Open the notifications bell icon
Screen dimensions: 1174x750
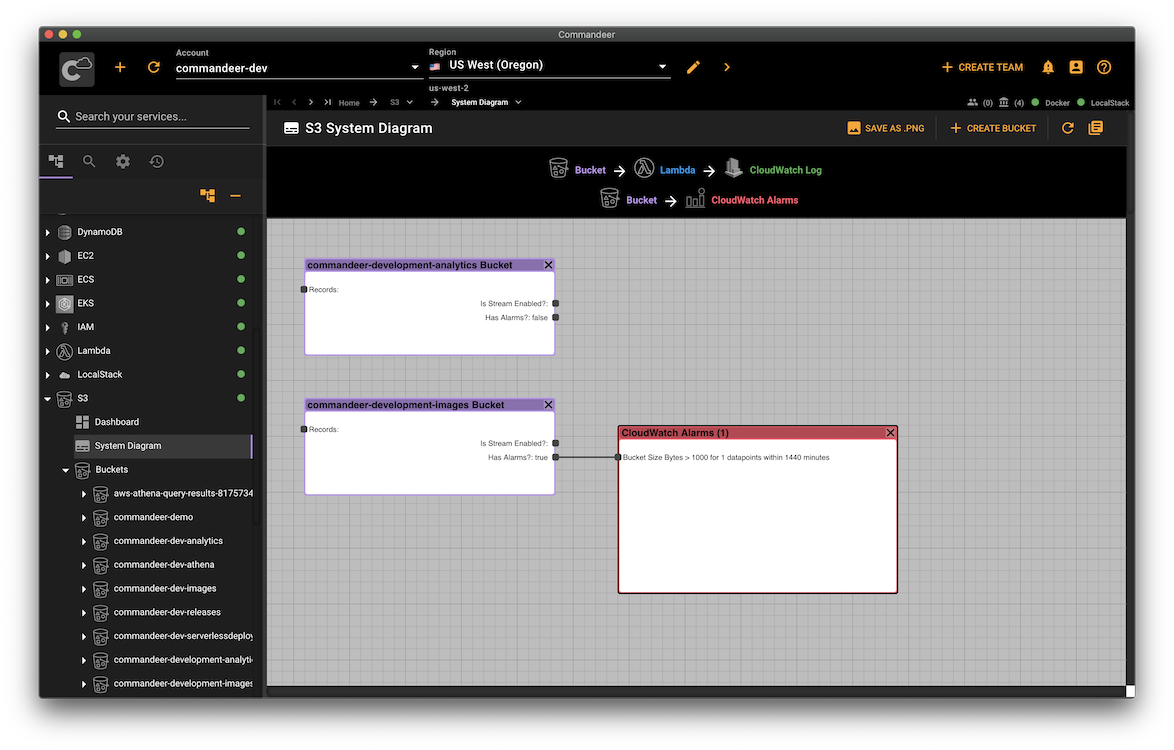[1048, 67]
